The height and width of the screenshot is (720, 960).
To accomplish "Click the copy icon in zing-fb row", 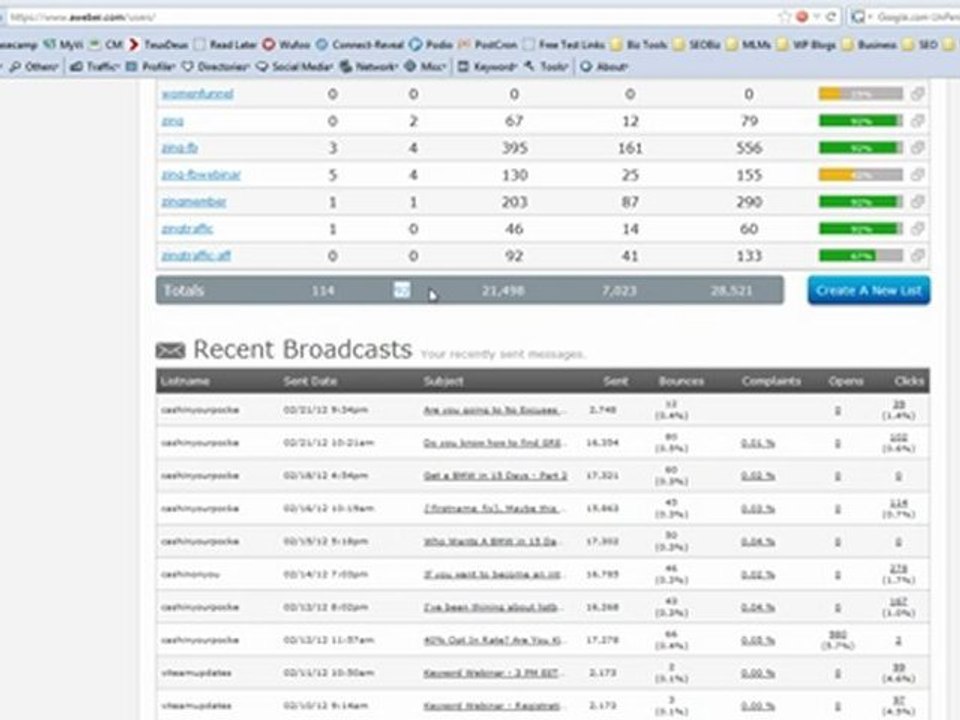I will coord(917,148).
